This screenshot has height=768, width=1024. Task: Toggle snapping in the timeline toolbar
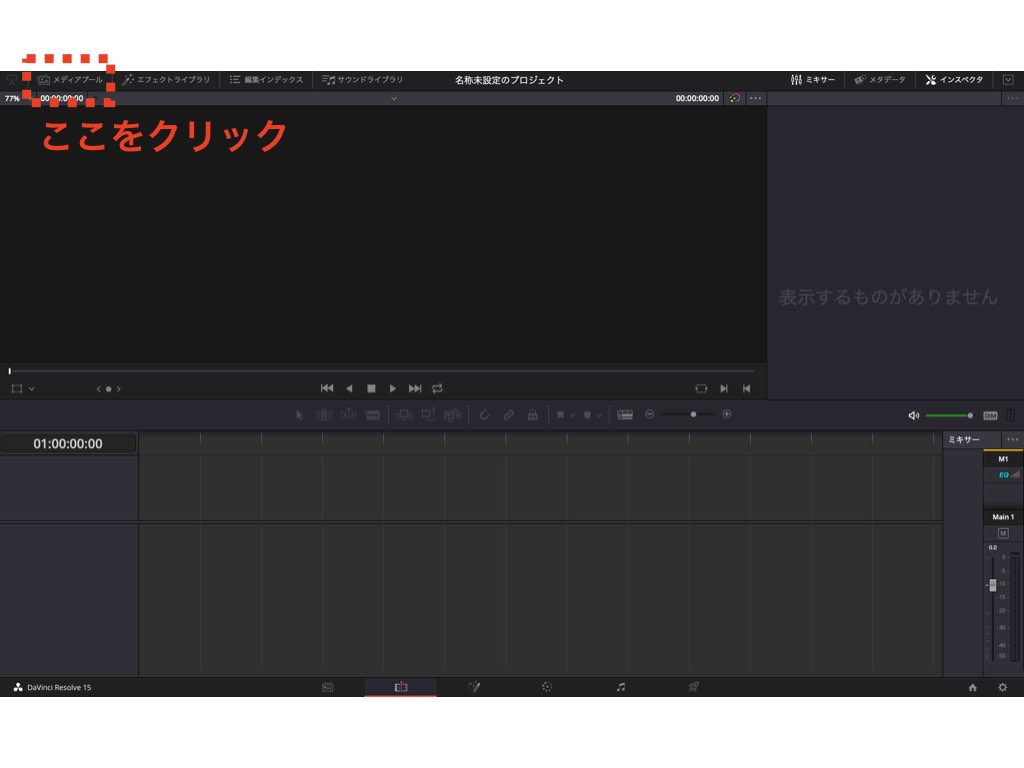click(x=486, y=414)
